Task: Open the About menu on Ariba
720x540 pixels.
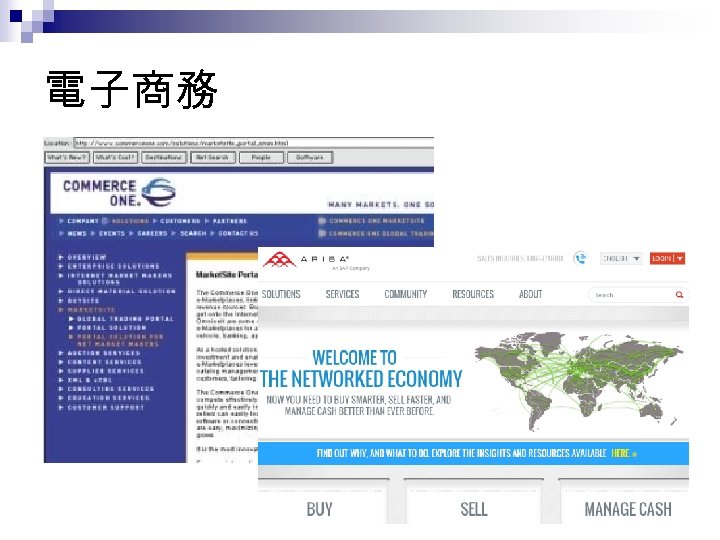Action: click(x=530, y=294)
